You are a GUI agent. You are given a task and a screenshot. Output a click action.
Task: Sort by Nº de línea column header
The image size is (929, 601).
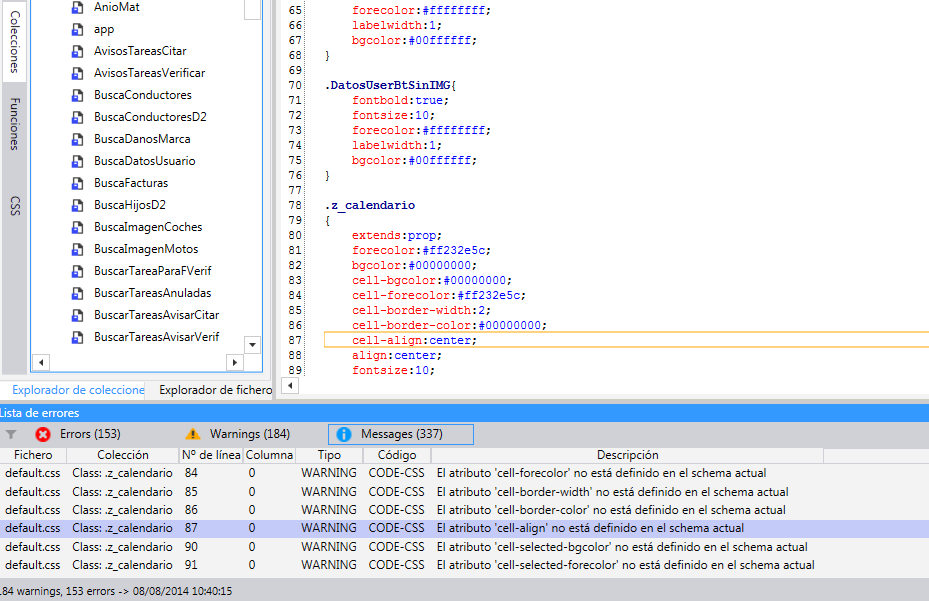(211, 455)
